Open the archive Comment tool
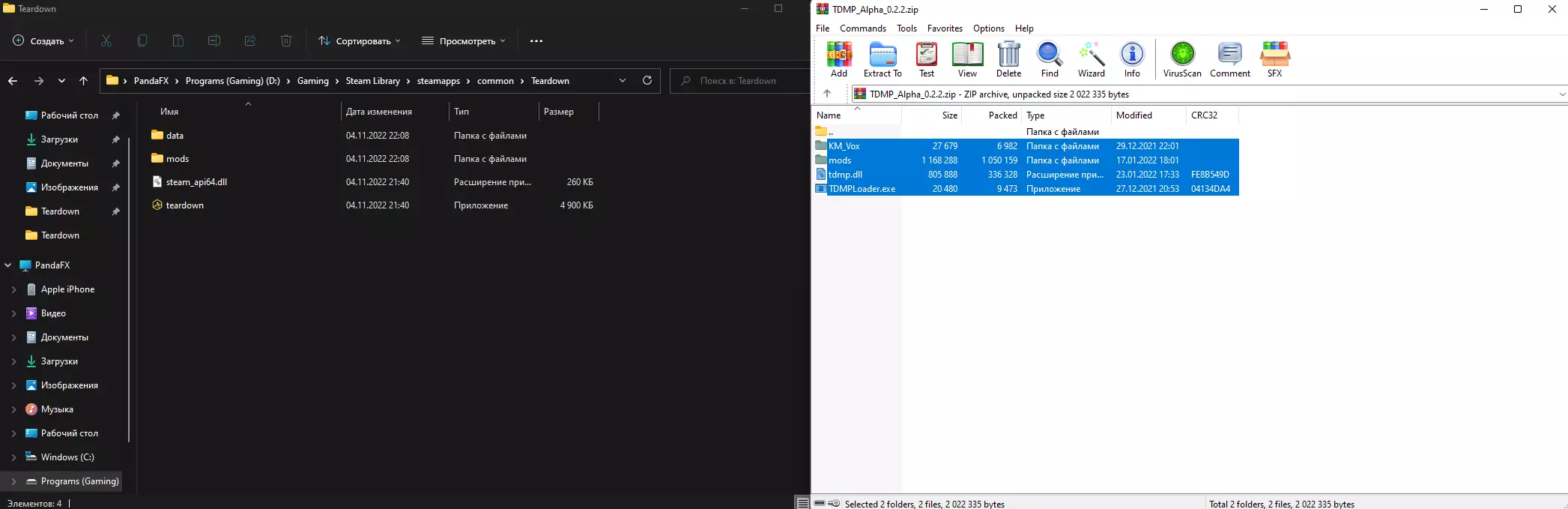Screen dimensions: 1568x509 (x=1230, y=59)
